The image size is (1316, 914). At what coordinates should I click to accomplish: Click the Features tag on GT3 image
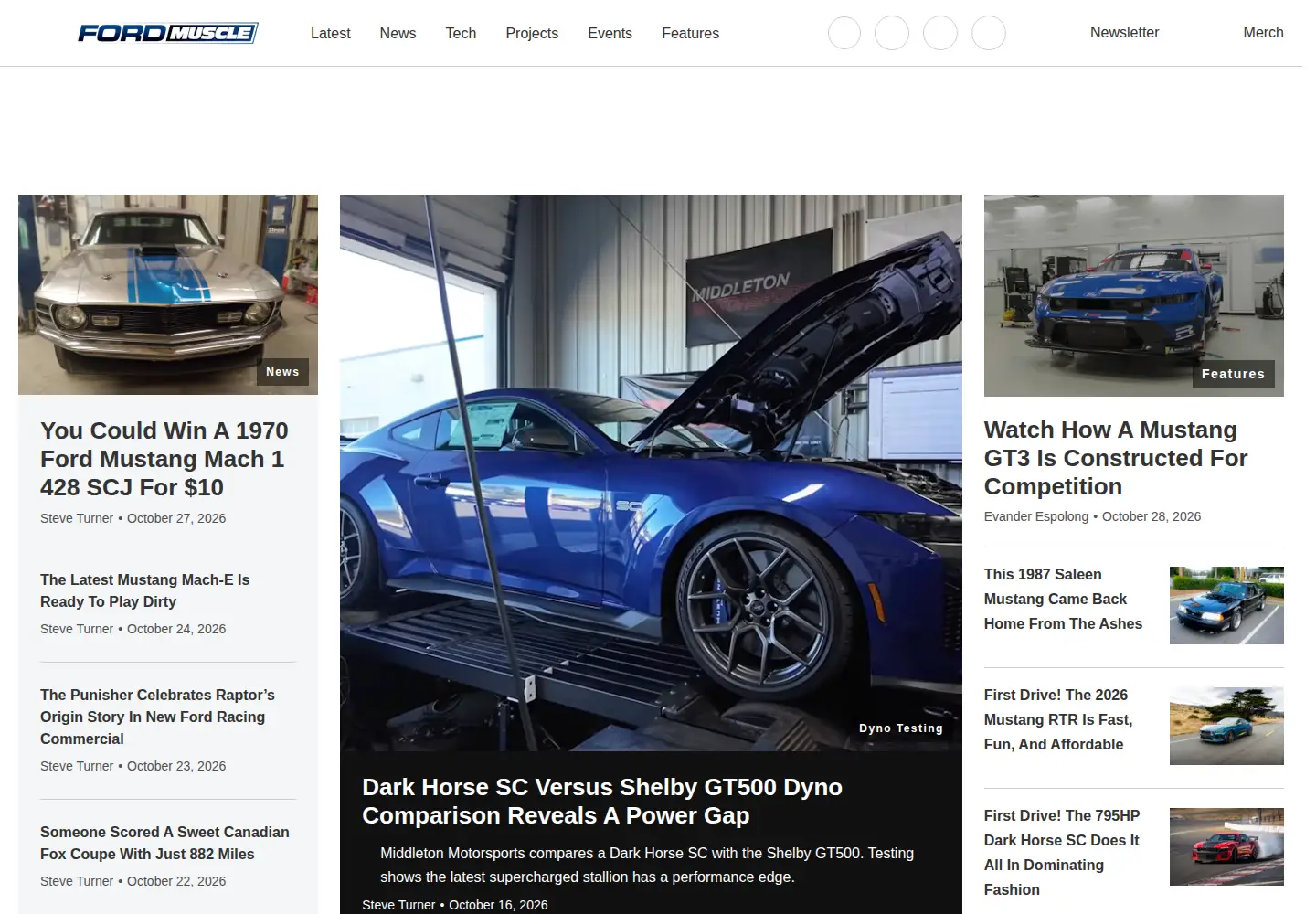(x=1233, y=374)
